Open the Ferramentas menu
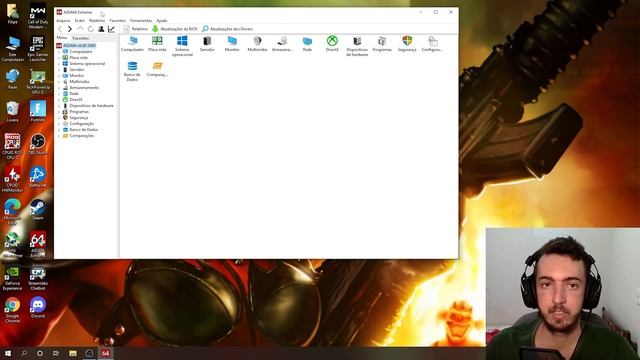This screenshot has height=360, width=640. tap(141, 20)
